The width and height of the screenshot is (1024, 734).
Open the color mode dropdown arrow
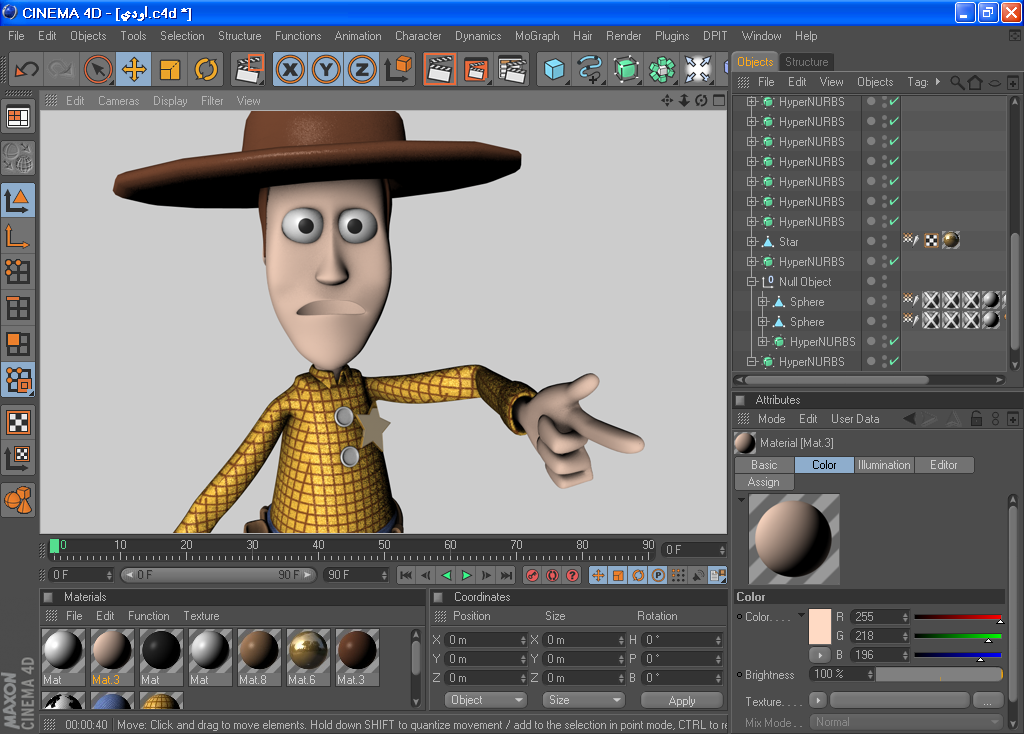click(x=801, y=615)
